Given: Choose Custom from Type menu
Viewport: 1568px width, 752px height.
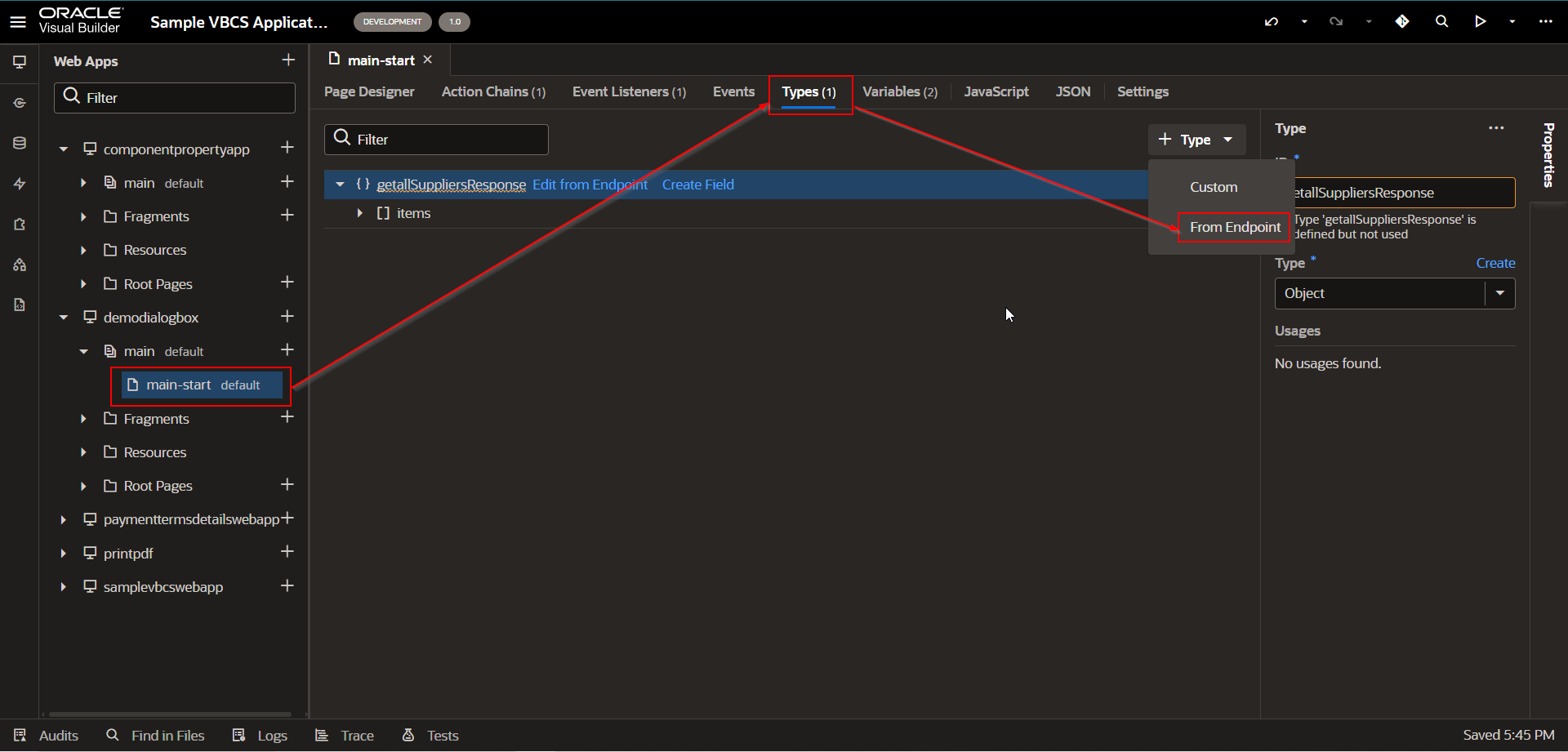Looking at the screenshot, I should point(1214,187).
